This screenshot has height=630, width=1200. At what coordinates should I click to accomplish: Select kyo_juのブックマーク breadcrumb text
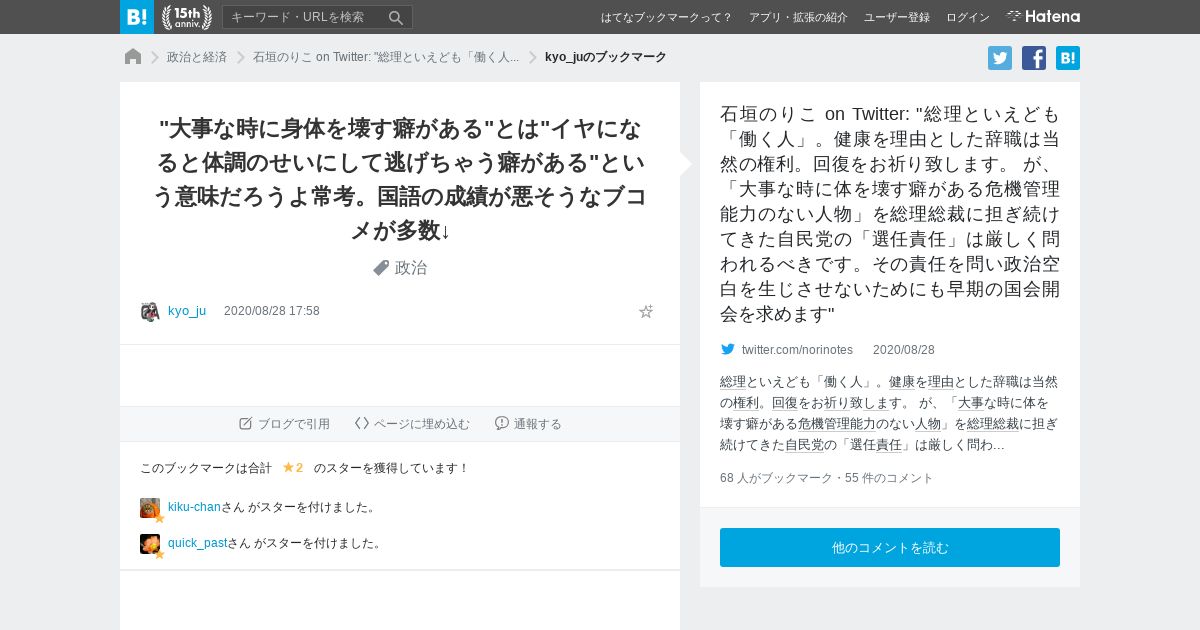tap(606, 57)
